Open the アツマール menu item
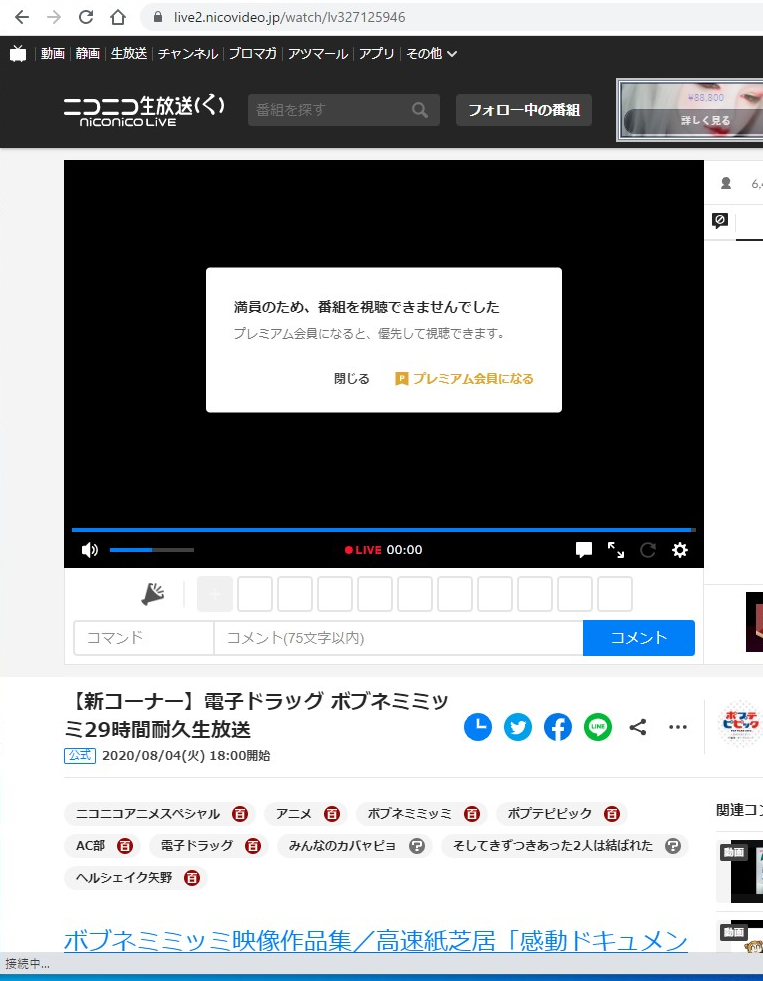The image size is (763, 981). 318,54
